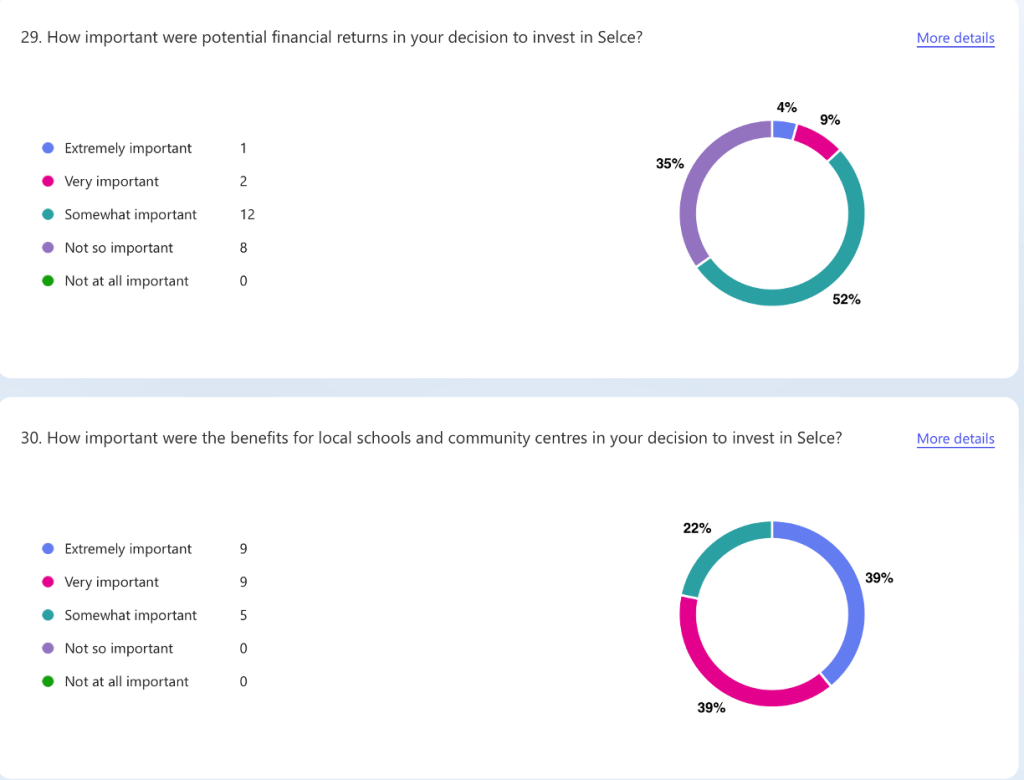Click the 'Not at all important' legend dot for question 29
This screenshot has height=780, width=1024.
point(45,281)
